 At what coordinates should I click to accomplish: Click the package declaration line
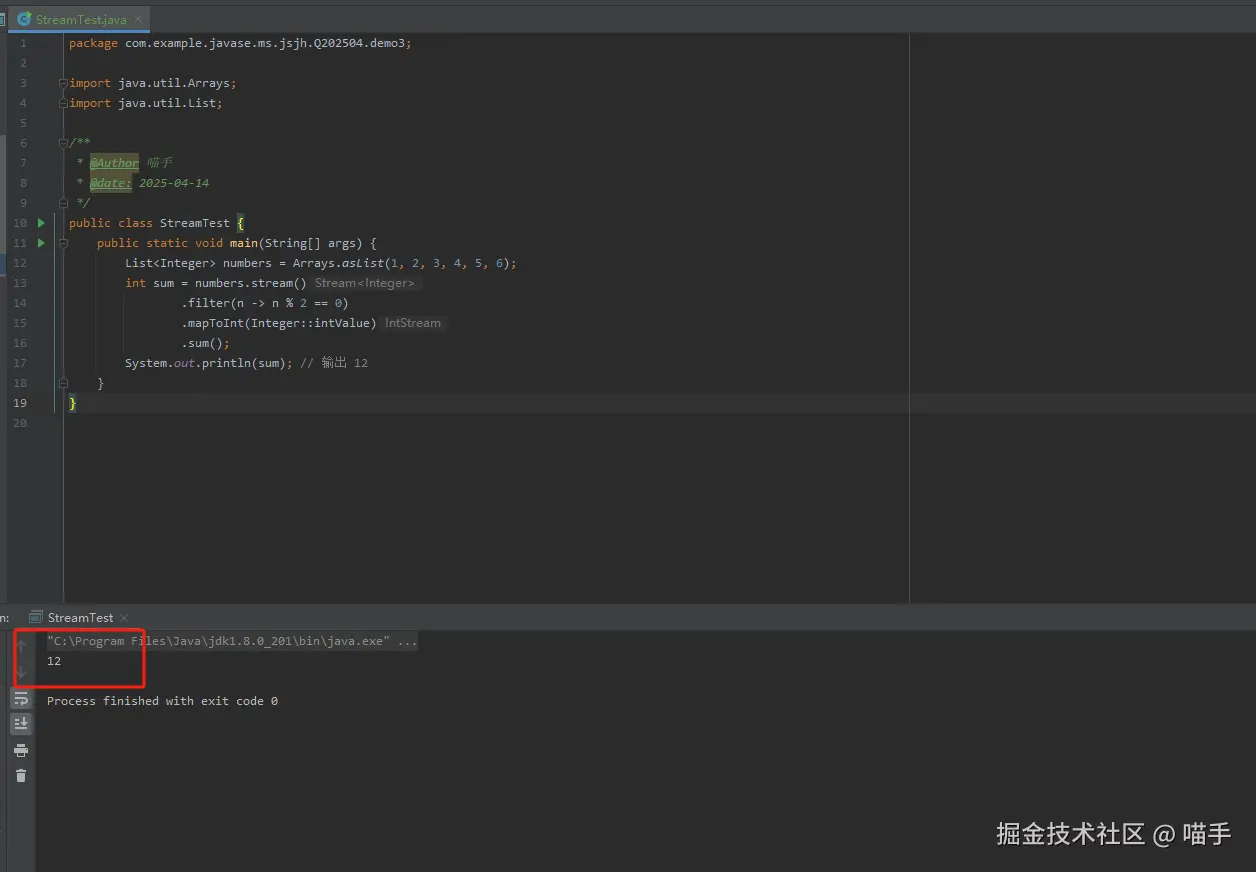click(240, 43)
